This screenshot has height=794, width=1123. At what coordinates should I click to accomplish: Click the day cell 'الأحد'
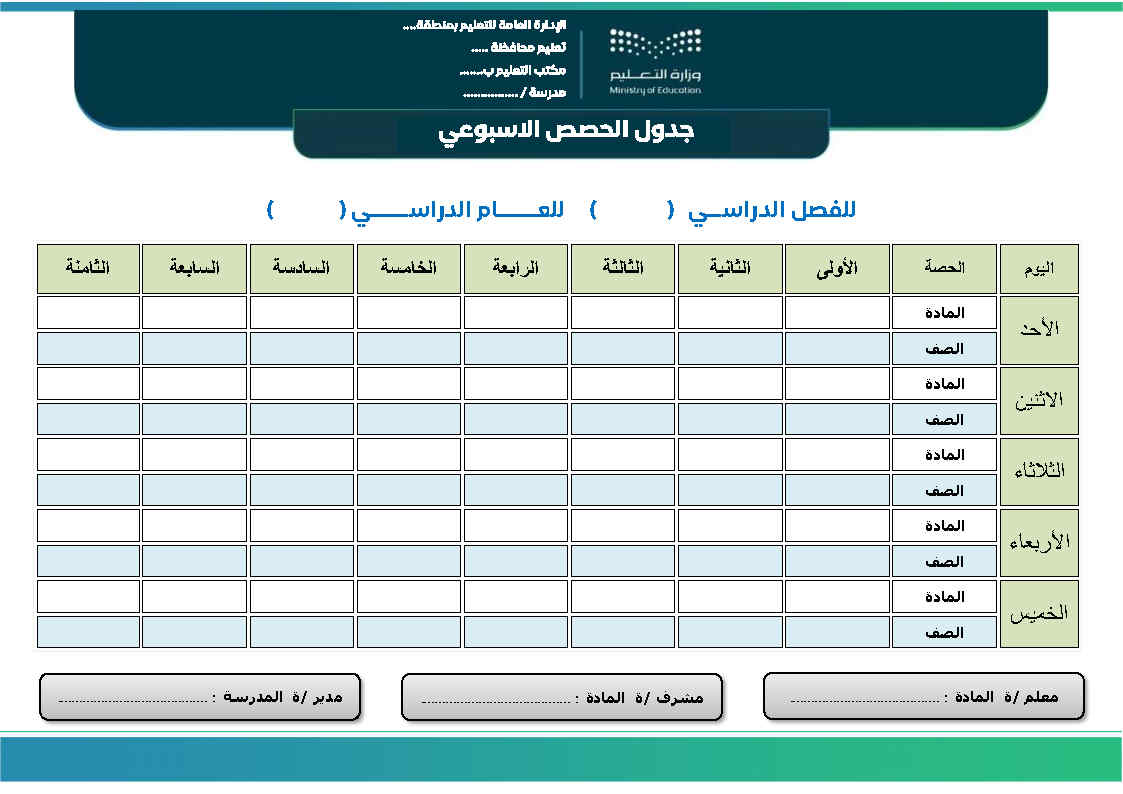point(1039,330)
